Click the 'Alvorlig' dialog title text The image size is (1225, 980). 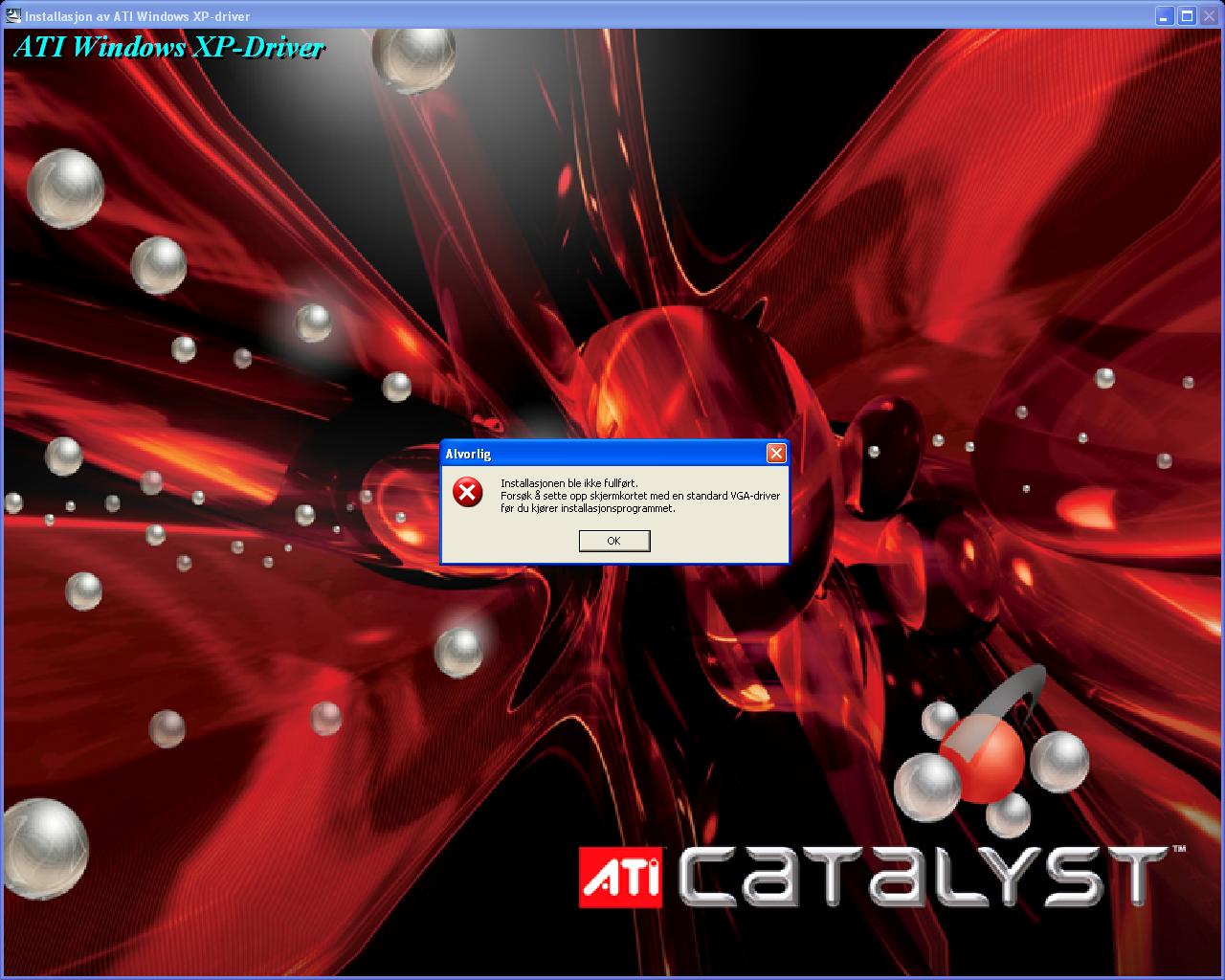tap(468, 454)
